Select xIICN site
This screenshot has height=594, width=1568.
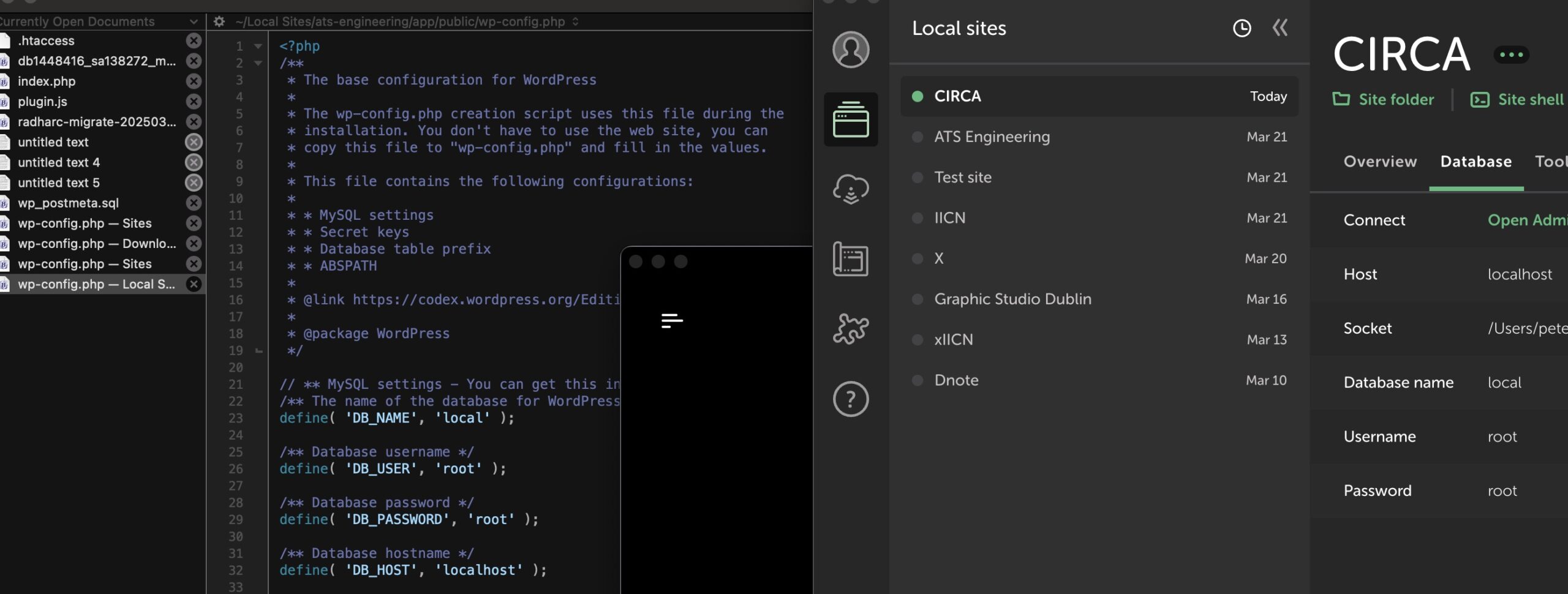[1099, 339]
